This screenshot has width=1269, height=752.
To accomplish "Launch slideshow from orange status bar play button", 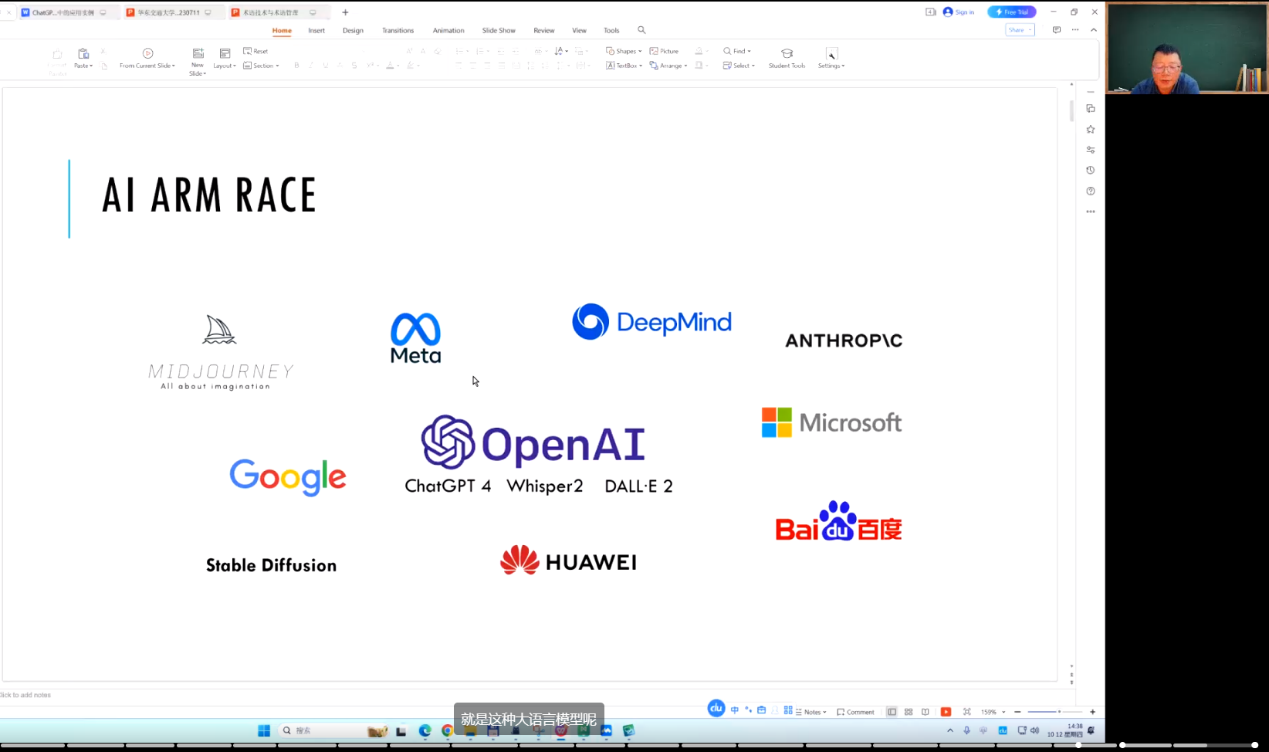I will pos(946,712).
